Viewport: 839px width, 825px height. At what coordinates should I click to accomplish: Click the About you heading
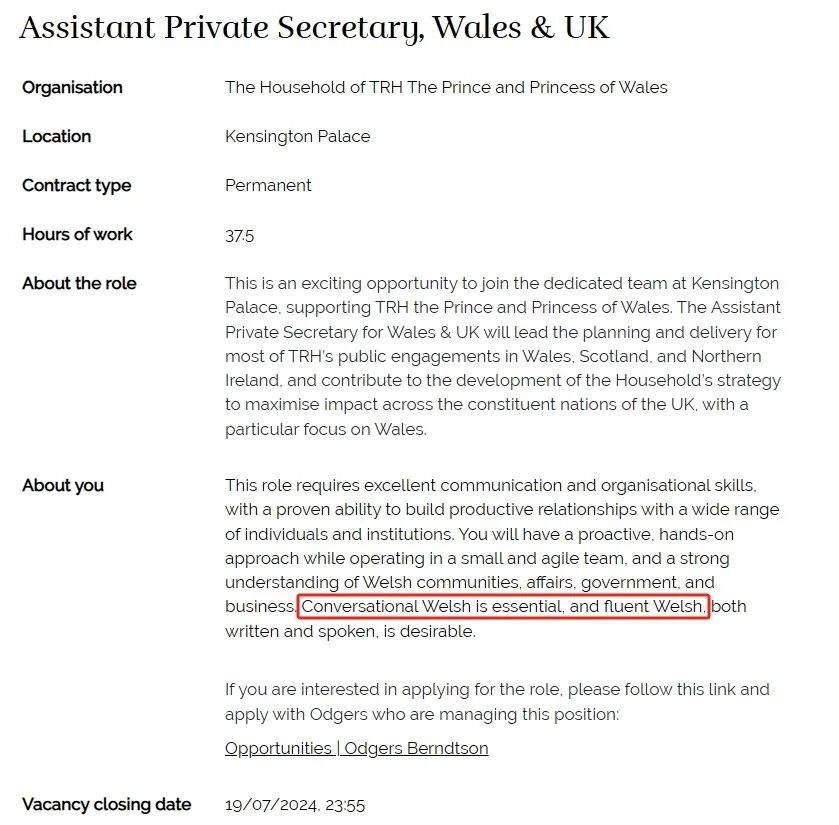(63, 485)
